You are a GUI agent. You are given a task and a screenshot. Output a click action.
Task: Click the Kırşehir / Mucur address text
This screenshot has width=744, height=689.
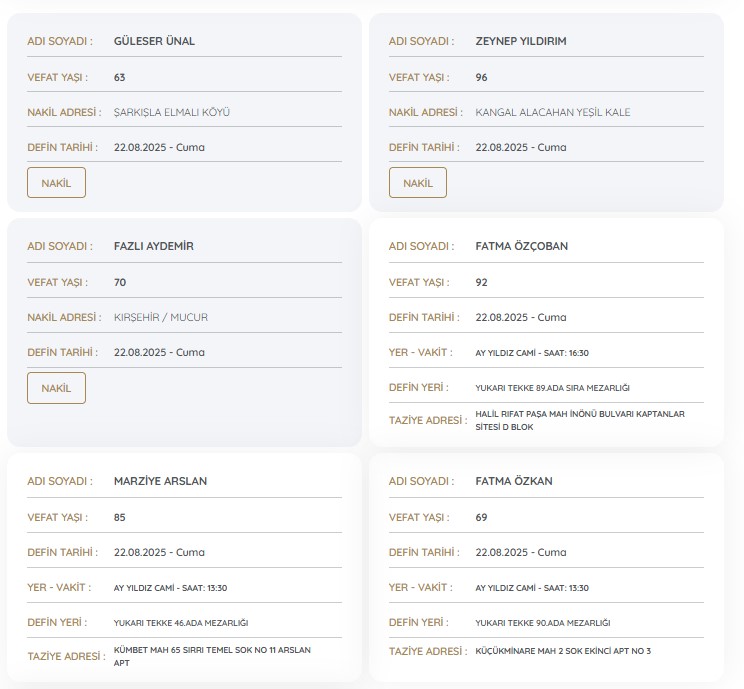pyautogui.click(x=161, y=317)
